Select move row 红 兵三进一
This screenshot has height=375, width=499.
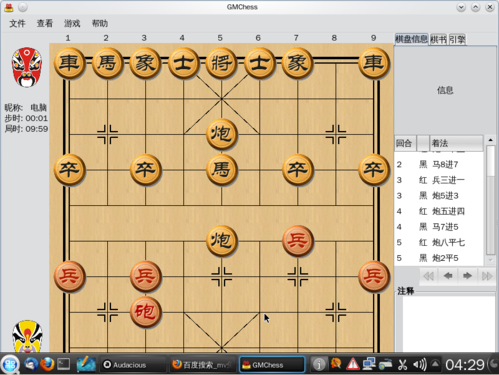[x=439, y=180]
